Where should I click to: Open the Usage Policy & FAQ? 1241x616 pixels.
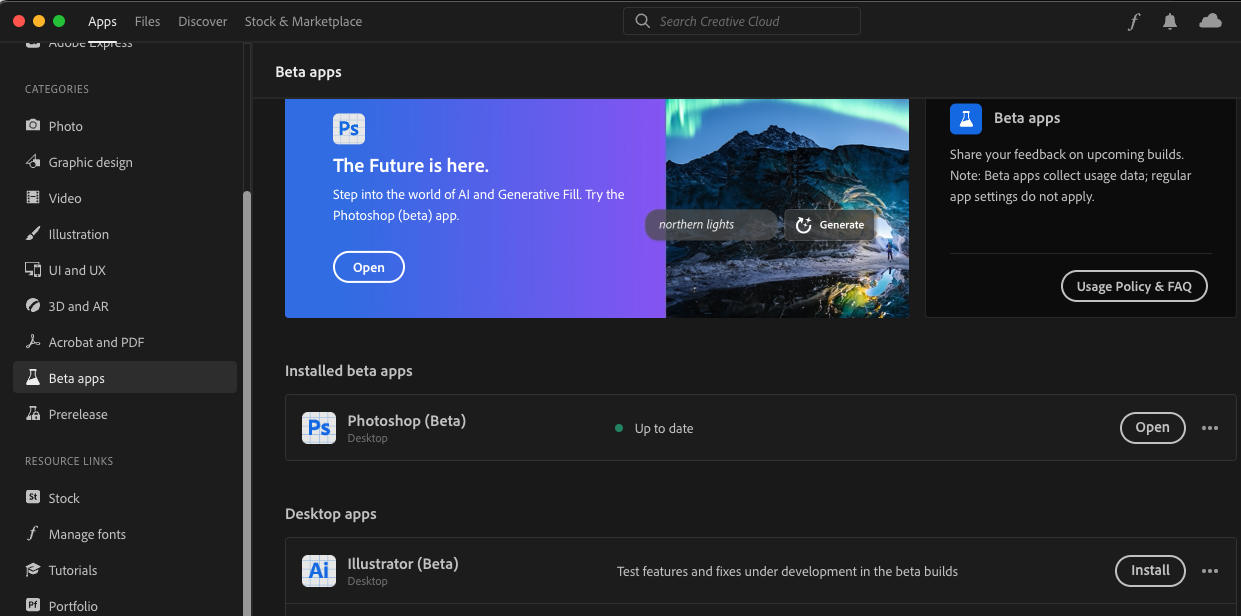[x=1133, y=285]
